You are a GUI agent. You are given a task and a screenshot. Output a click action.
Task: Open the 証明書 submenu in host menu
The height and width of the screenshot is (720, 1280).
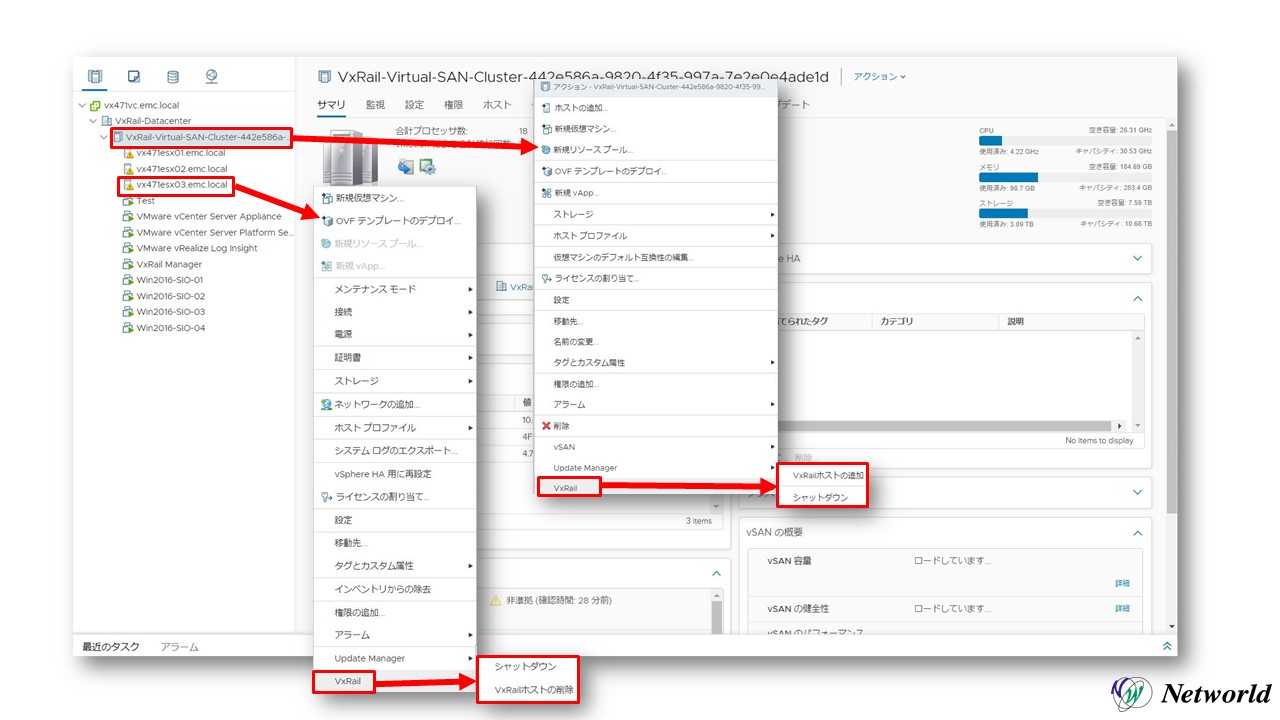[395, 357]
